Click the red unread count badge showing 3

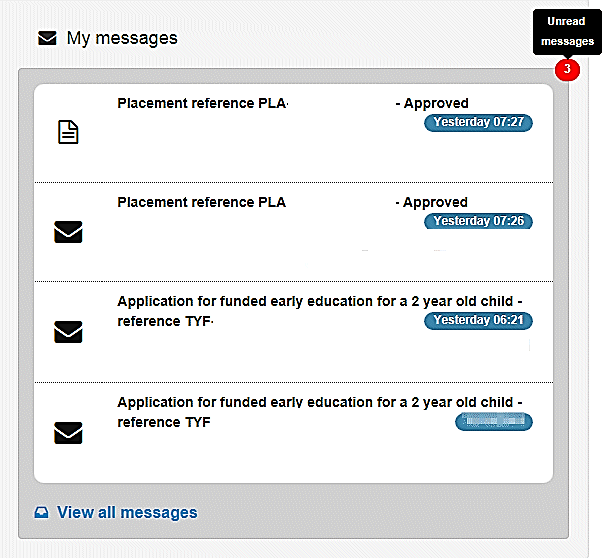point(567,70)
